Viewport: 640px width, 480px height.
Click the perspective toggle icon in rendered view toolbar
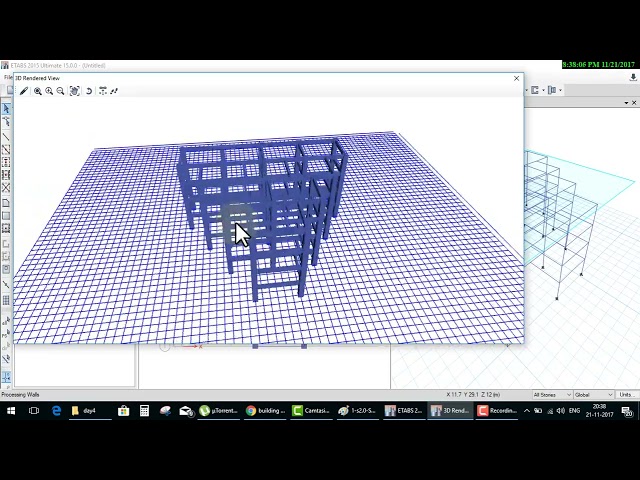[x=102, y=91]
